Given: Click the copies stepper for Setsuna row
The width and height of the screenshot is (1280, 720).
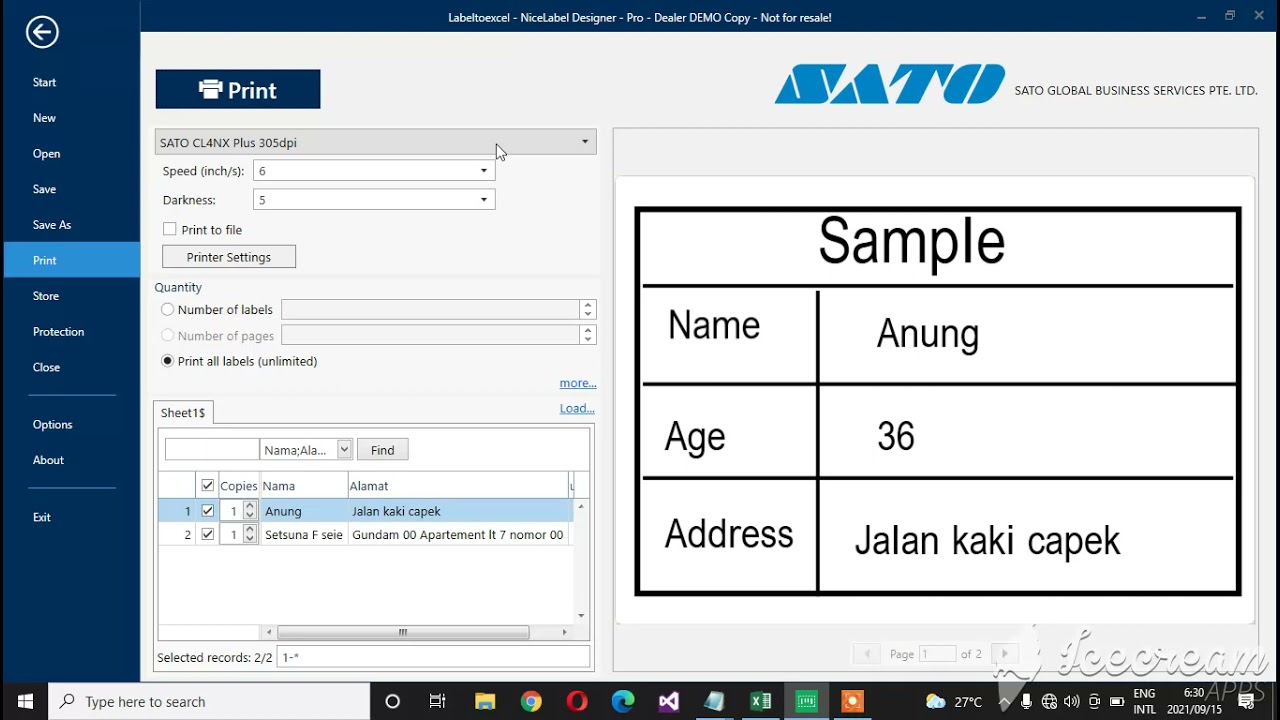Looking at the screenshot, I should [250, 535].
